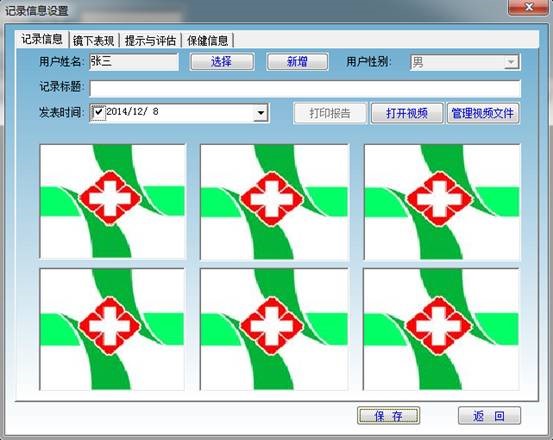Screen dimensions: 553x440
Task: Switch to the 镜下表现 tab
Action: [93, 41]
